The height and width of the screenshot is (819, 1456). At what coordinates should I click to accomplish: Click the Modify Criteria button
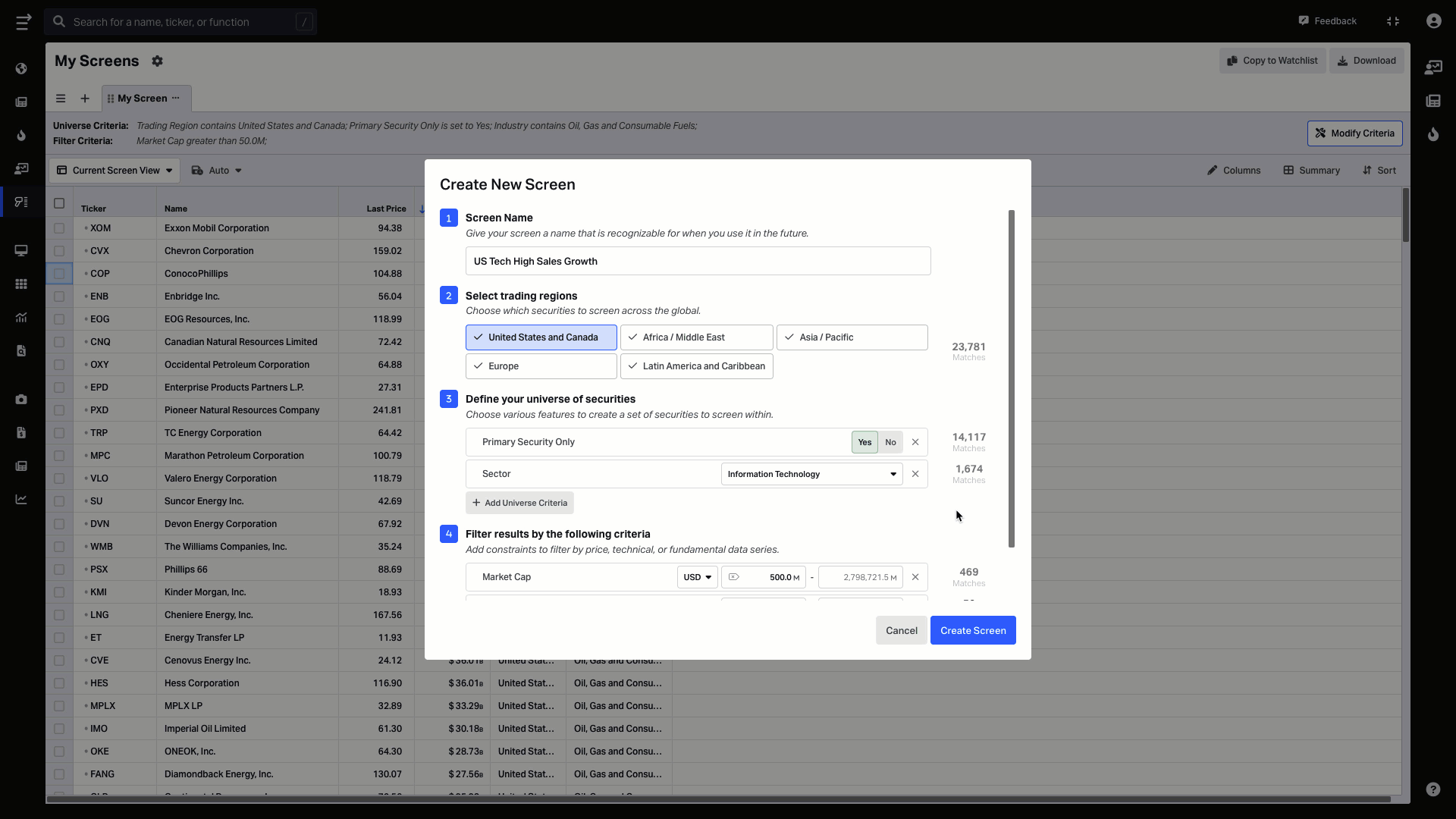click(x=1355, y=133)
